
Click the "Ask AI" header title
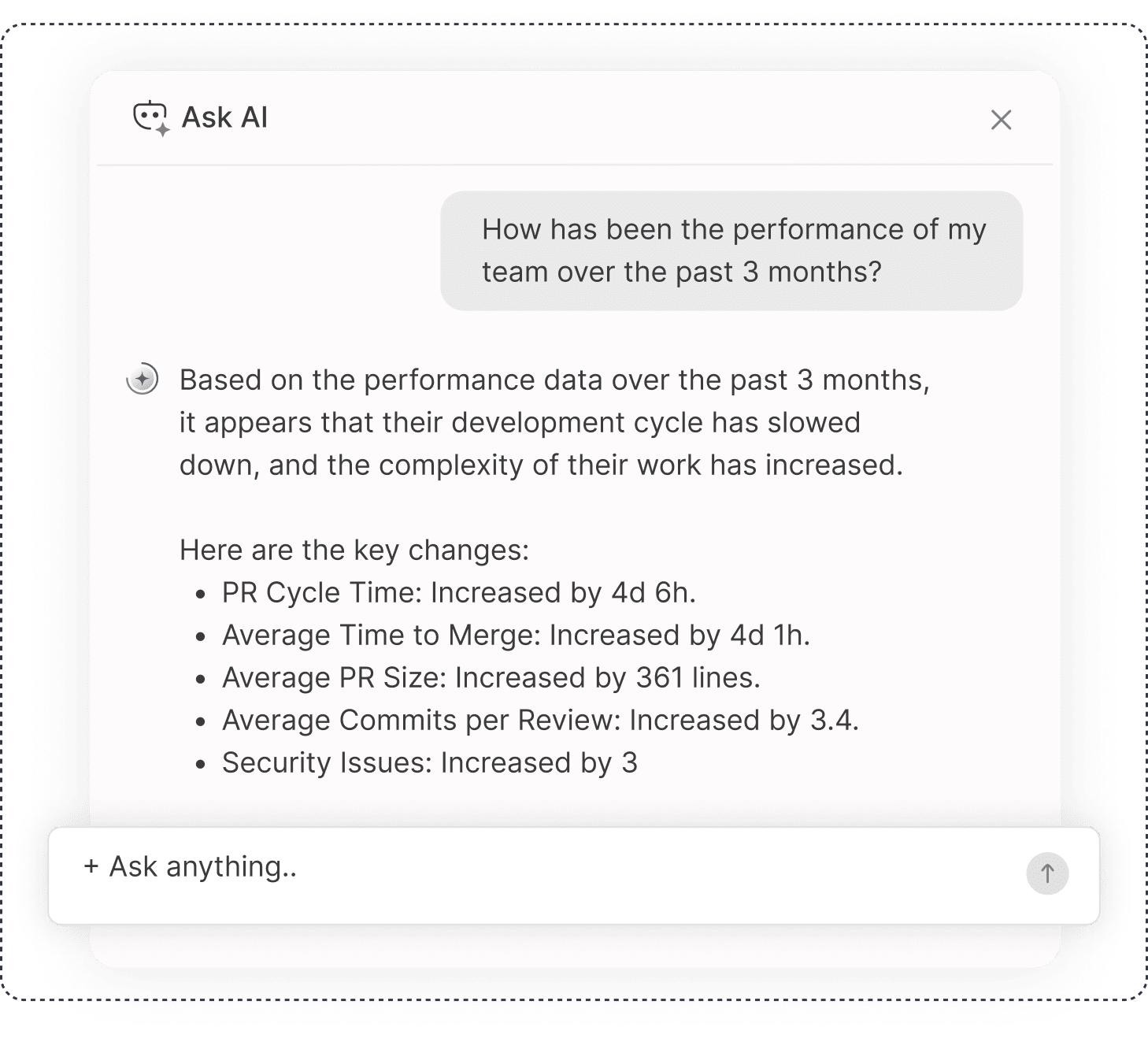[224, 117]
